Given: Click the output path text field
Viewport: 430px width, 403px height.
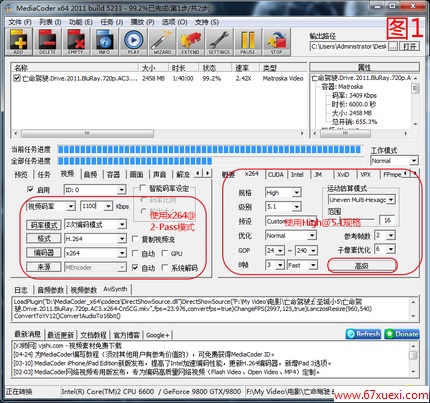Looking at the screenshot, I should pyautogui.click(x=348, y=46).
